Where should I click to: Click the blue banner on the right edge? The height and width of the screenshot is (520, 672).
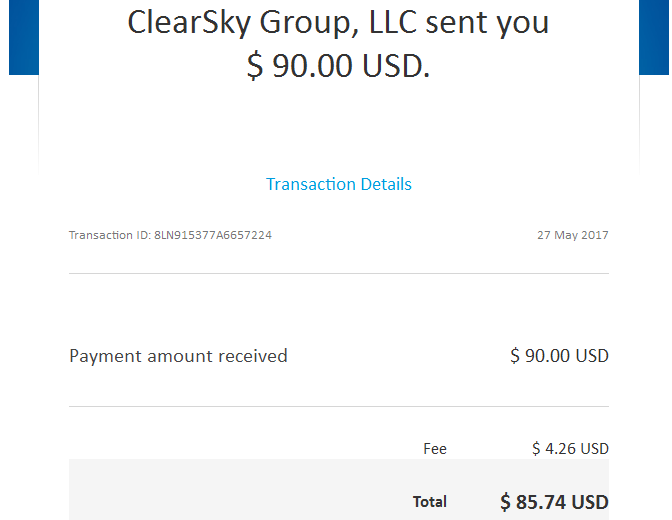pyautogui.click(x=654, y=37)
